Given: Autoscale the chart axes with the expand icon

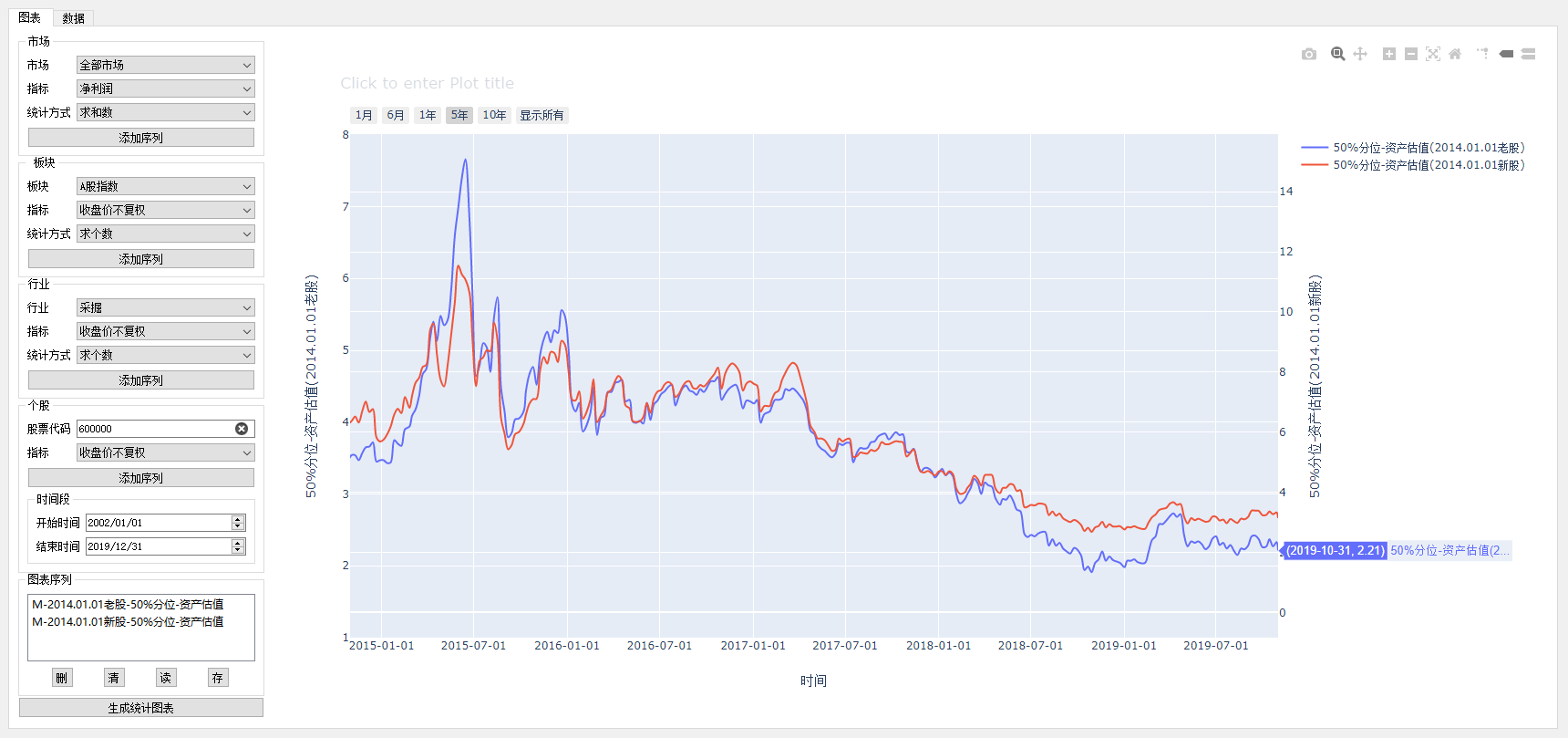Looking at the screenshot, I should tap(1433, 55).
